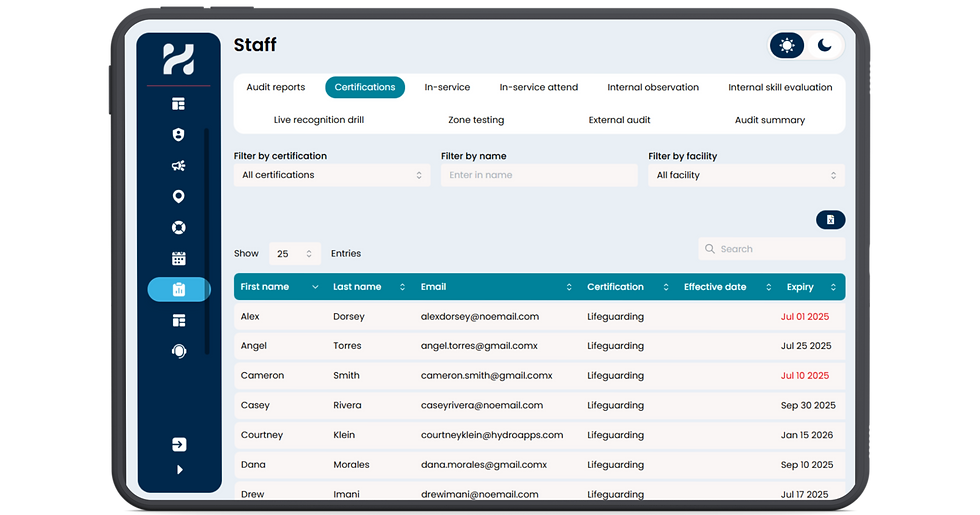The width and height of the screenshot is (980, 515).
Task: Open the In-service attend tab
Action: pos(539,88)
